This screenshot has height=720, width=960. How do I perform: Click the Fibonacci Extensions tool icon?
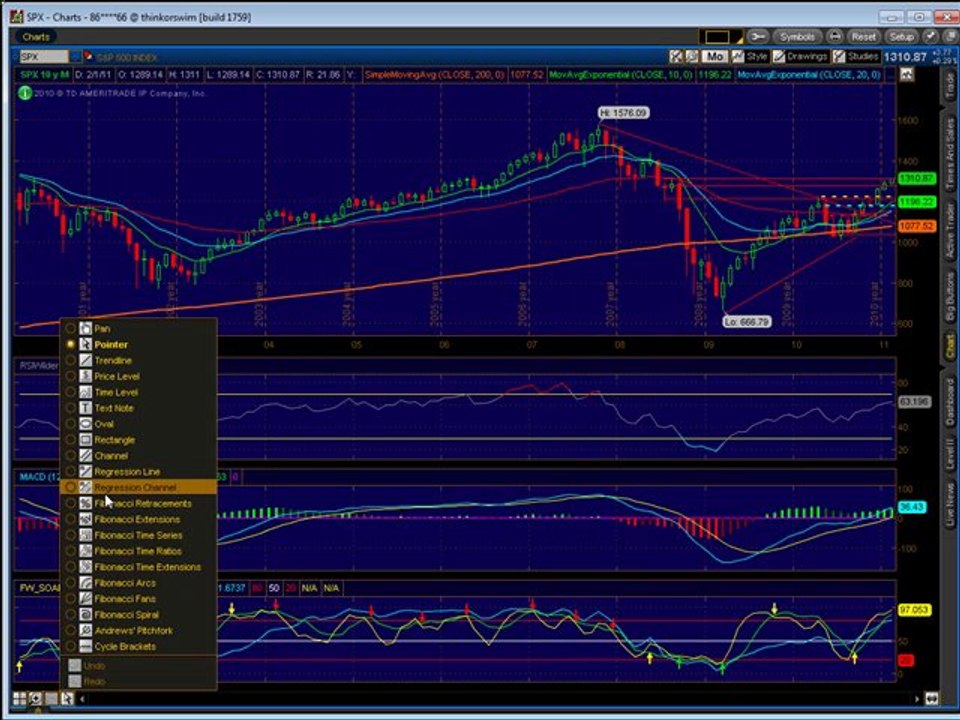point(85,519)
